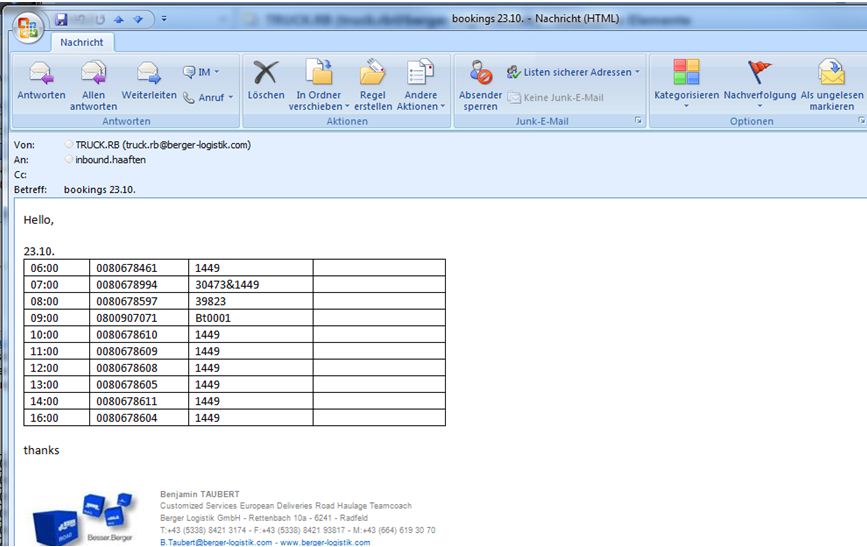This screenshot has width=867, height=547.
Task: Switch to the Nachricht ribbon tab
Action: pyautogui.click(x=82, y=42)
